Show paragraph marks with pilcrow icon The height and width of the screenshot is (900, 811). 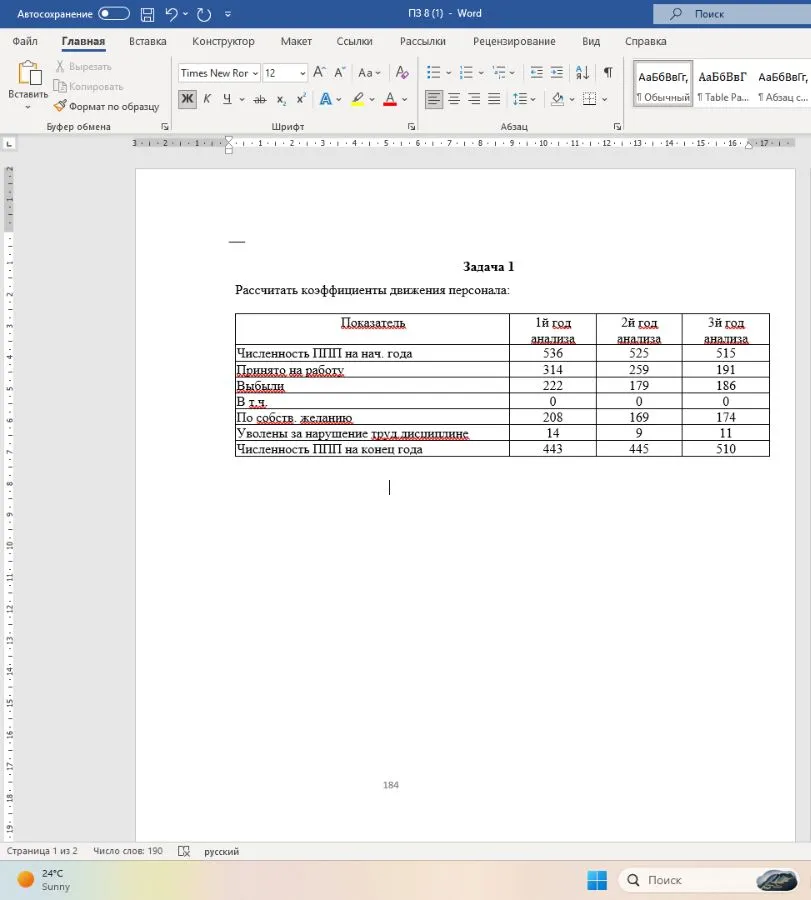click(608, 72)
